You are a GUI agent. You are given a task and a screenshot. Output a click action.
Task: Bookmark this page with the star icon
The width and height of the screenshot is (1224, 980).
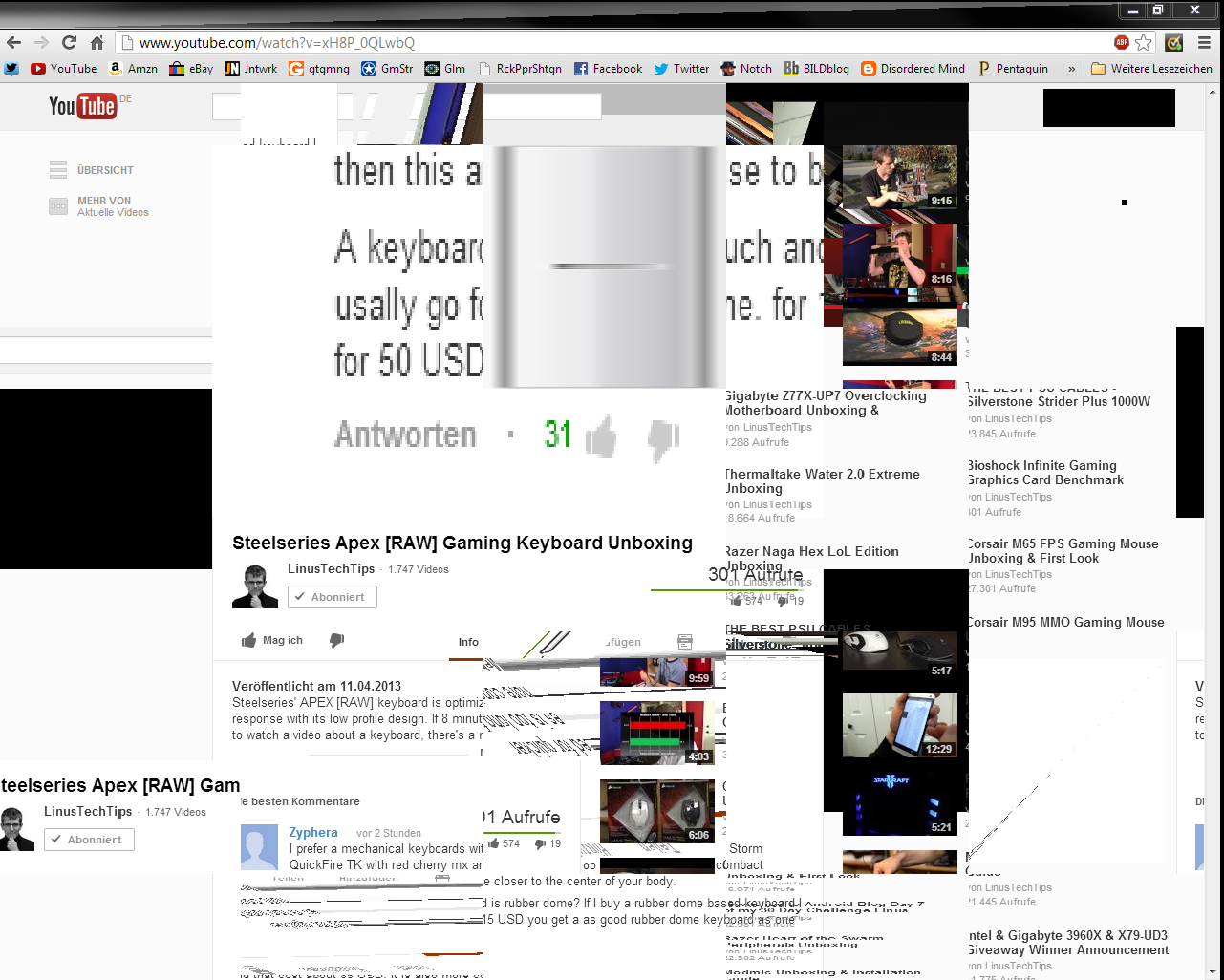(1144, 42)
